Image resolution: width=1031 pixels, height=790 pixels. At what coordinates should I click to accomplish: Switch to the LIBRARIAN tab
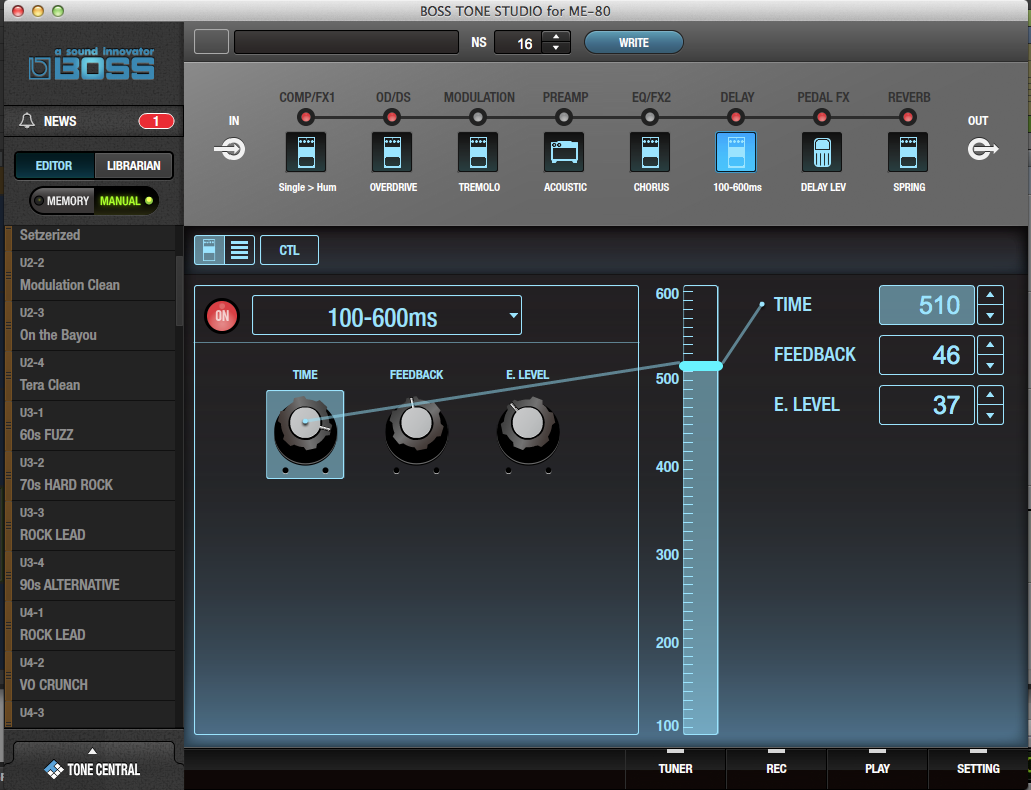pyautogui.click(x=132, y=166)
